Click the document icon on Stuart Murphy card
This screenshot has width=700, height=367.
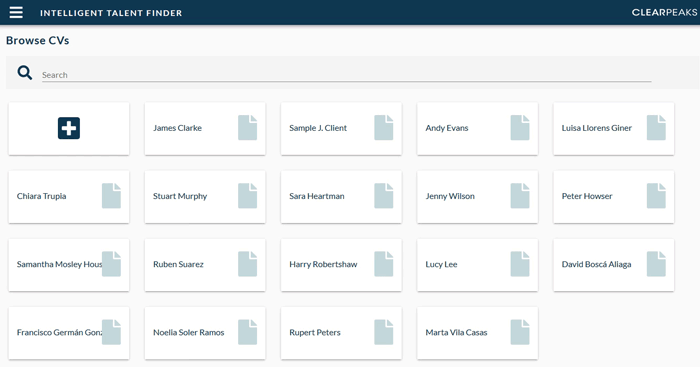pyautogui.click(x=247, y=196)
